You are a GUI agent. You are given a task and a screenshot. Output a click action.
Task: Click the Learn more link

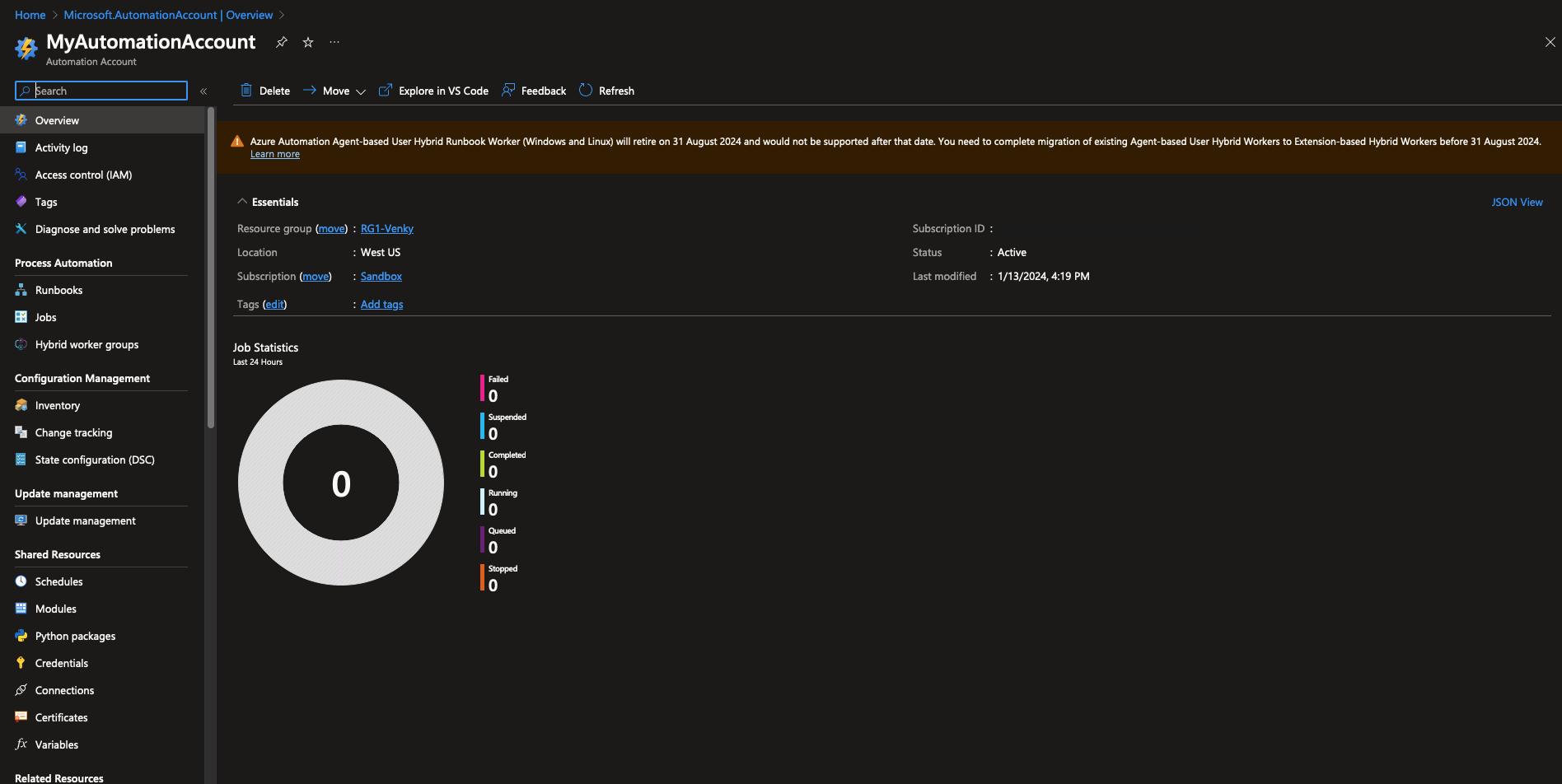[275, 154]
